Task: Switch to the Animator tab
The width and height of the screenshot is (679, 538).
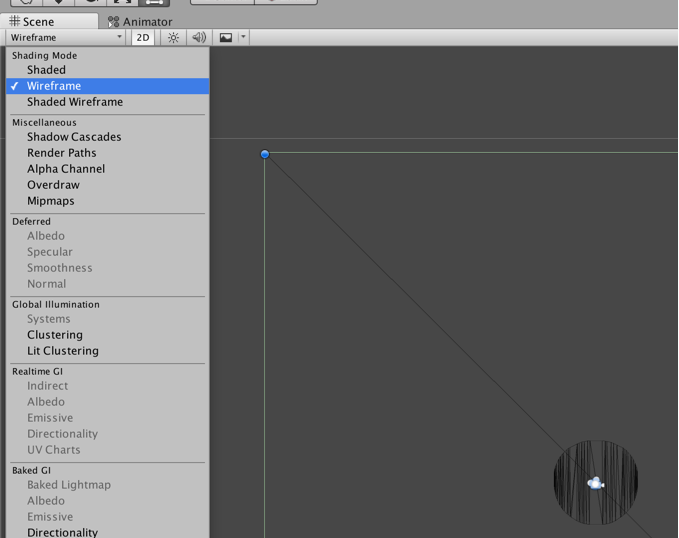Action: (140, 21)
